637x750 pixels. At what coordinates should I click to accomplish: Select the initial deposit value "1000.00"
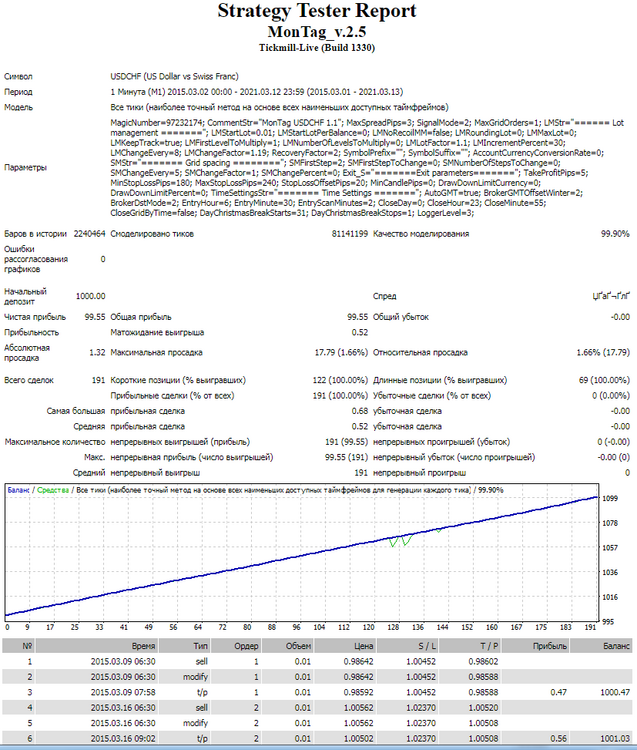[90, 296]
